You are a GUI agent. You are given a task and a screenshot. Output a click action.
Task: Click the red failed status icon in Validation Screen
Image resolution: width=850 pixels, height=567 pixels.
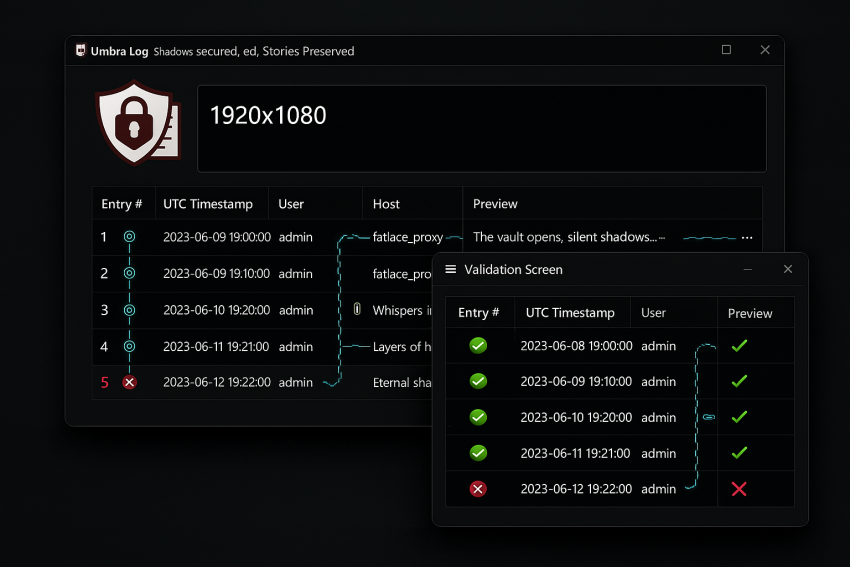click(478, 489)
